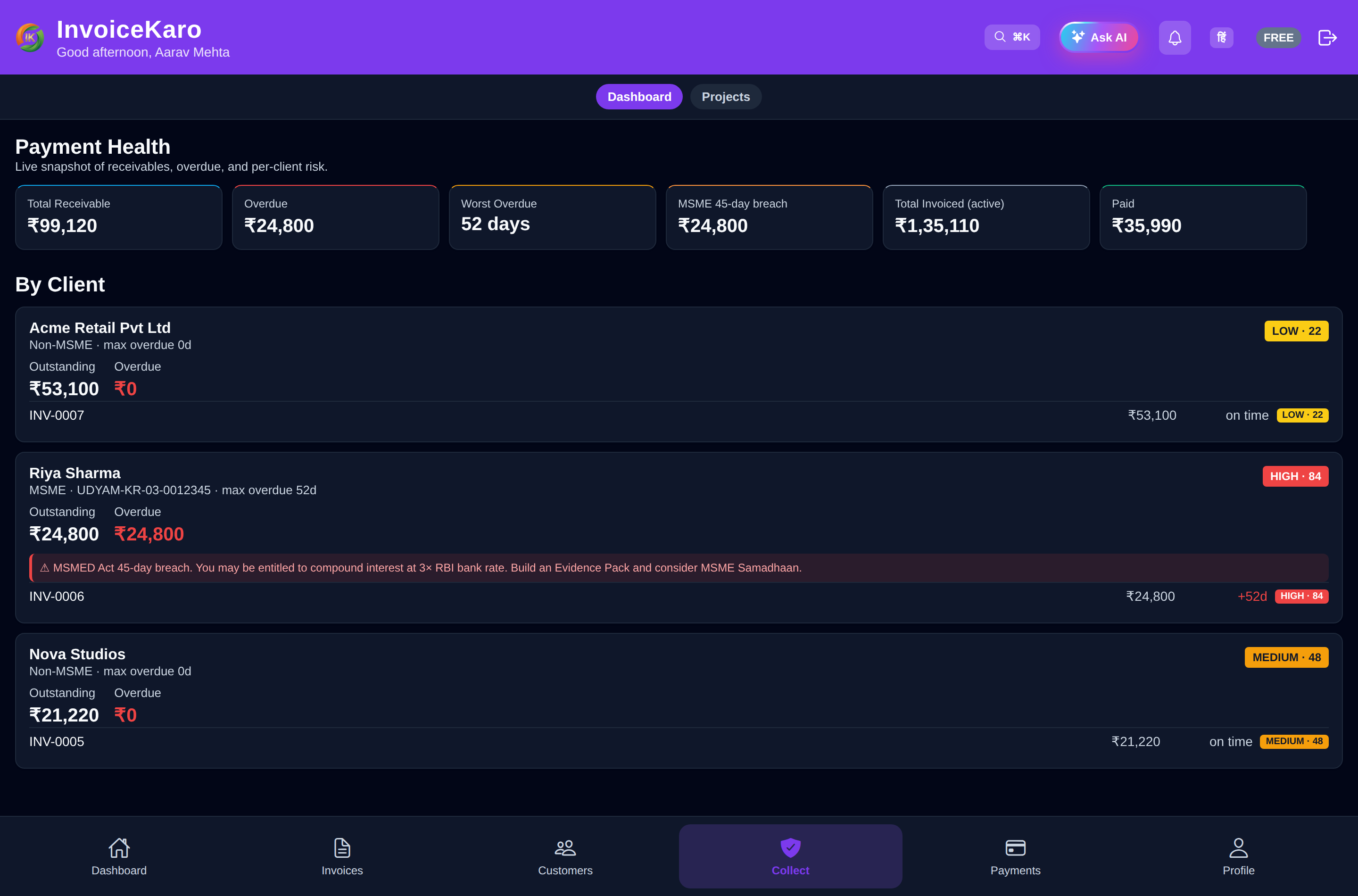Viewport: 1358px width, 896px height.
Task: Open Payments from the bottom navigation
Action: coord(1015,856)
